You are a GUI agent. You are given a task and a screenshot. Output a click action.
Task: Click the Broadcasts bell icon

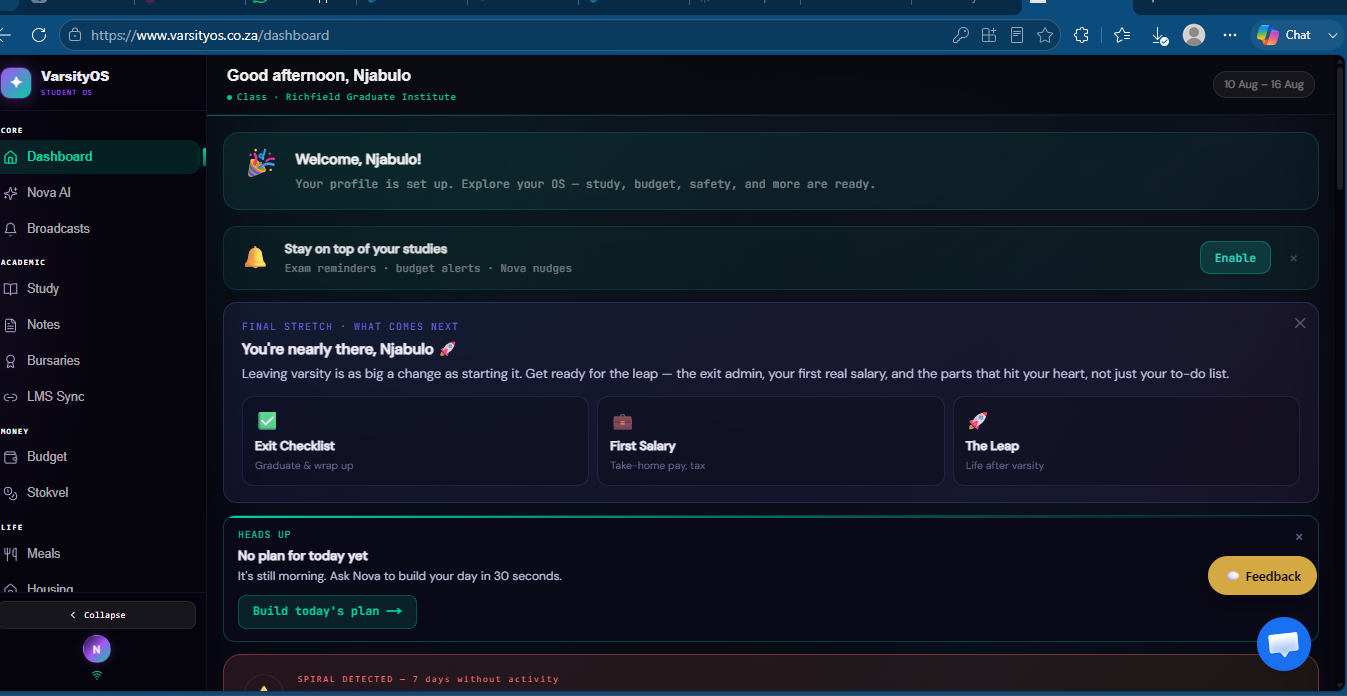click(11, 229)
